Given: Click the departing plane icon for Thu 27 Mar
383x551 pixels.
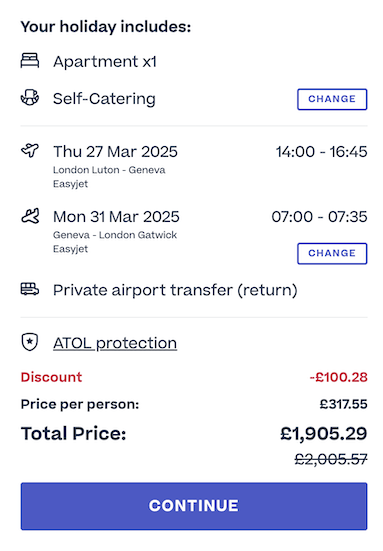Looking at the screenshot, I should pyautogui.click(x=30, y=150).
